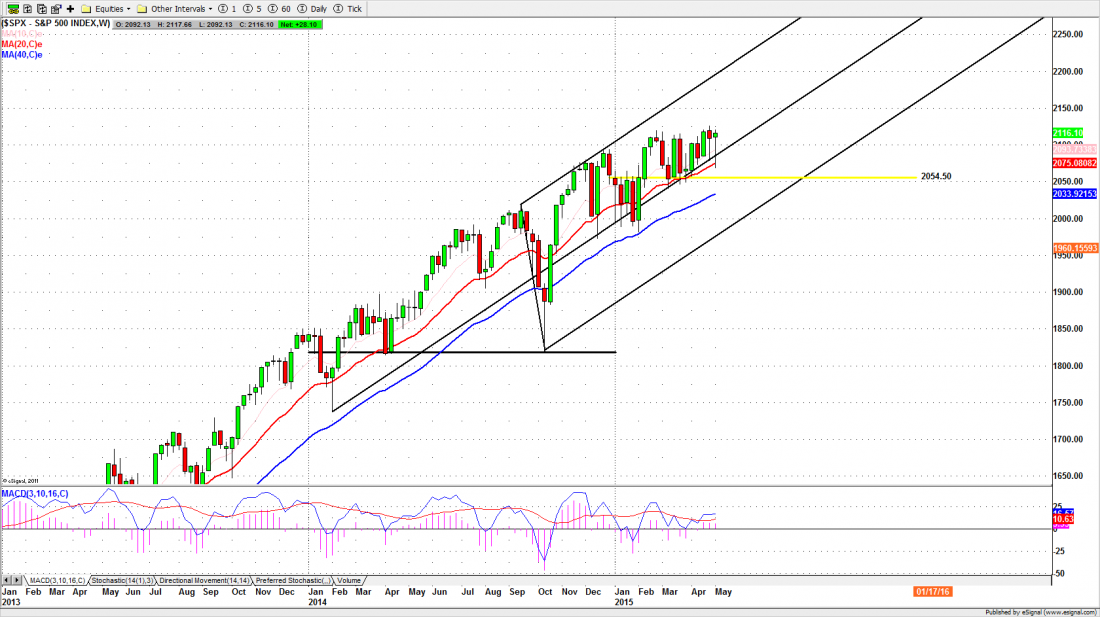This screenshot has height=617, width=1100.
Task: Click the fourth toolbar icon beside plus
Action: coord(54,8)
